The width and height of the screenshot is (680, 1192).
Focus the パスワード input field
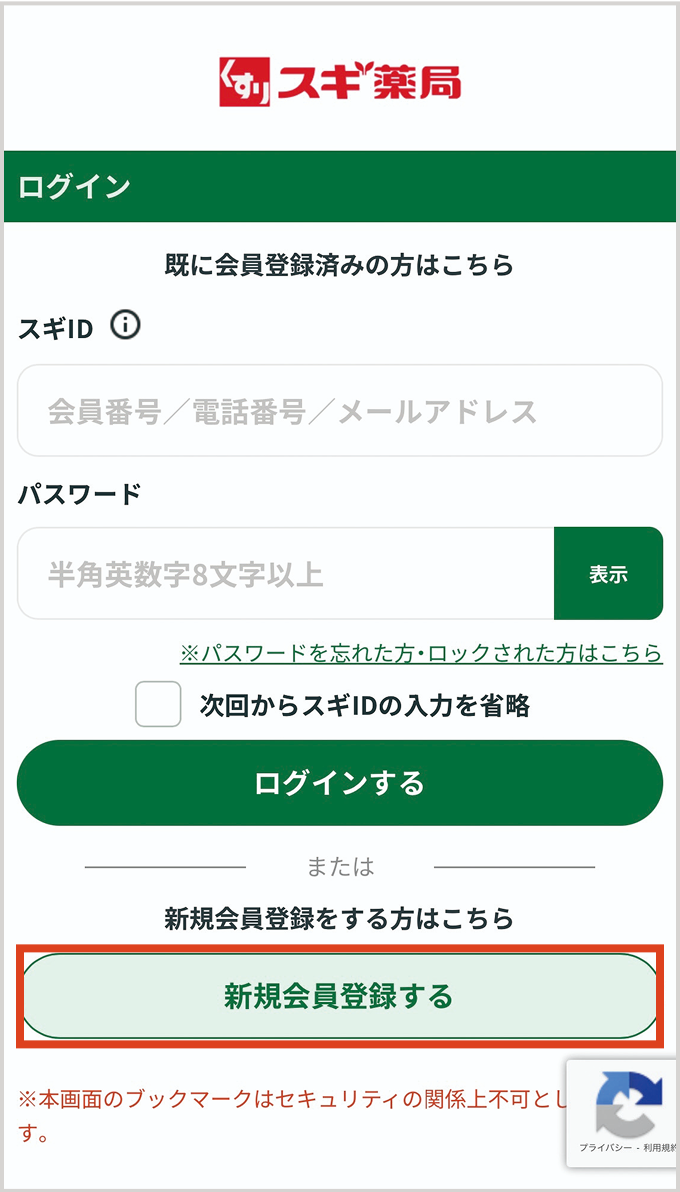click(285, 574)
